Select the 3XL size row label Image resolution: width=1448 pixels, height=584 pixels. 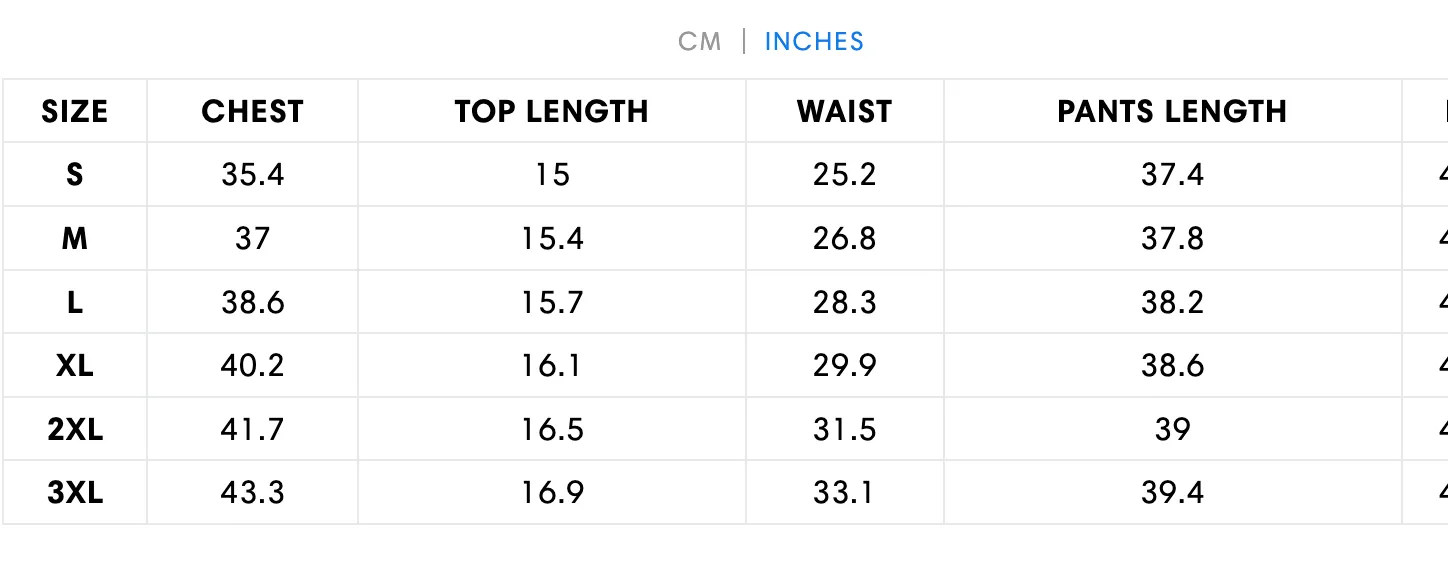click(75, 493)
